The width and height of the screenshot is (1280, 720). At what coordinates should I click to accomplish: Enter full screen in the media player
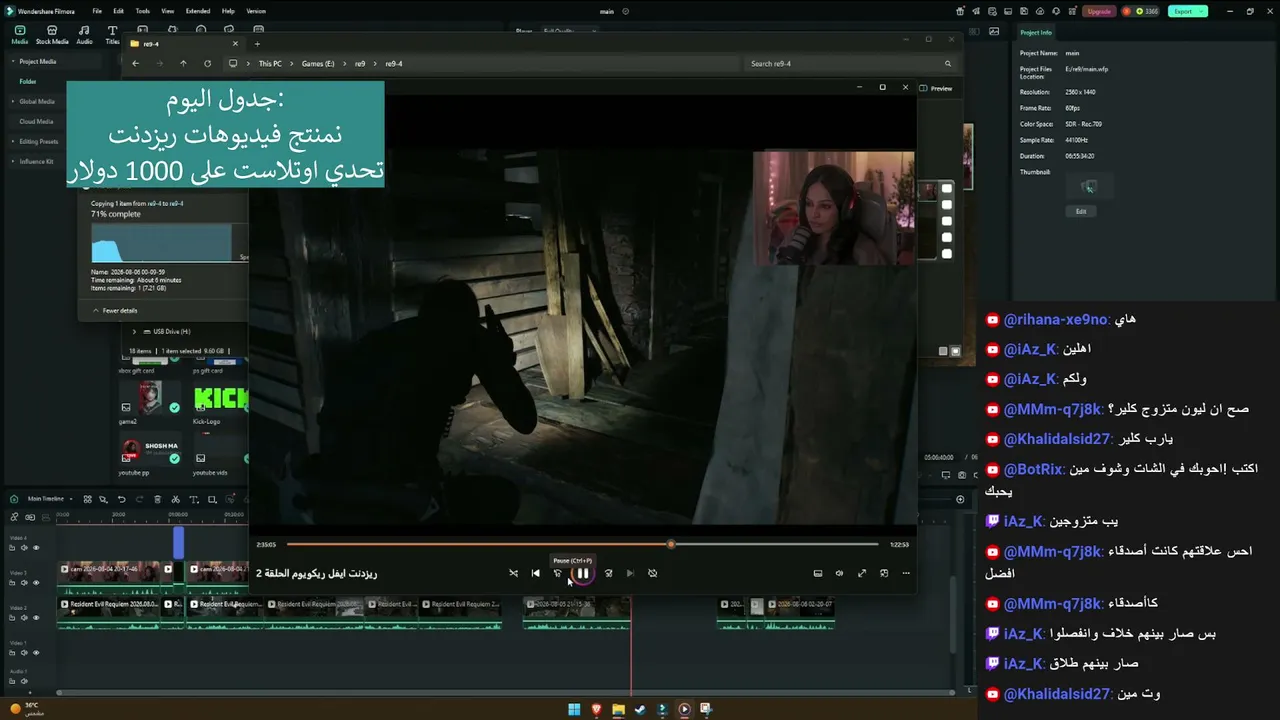[x=862, y=573]
